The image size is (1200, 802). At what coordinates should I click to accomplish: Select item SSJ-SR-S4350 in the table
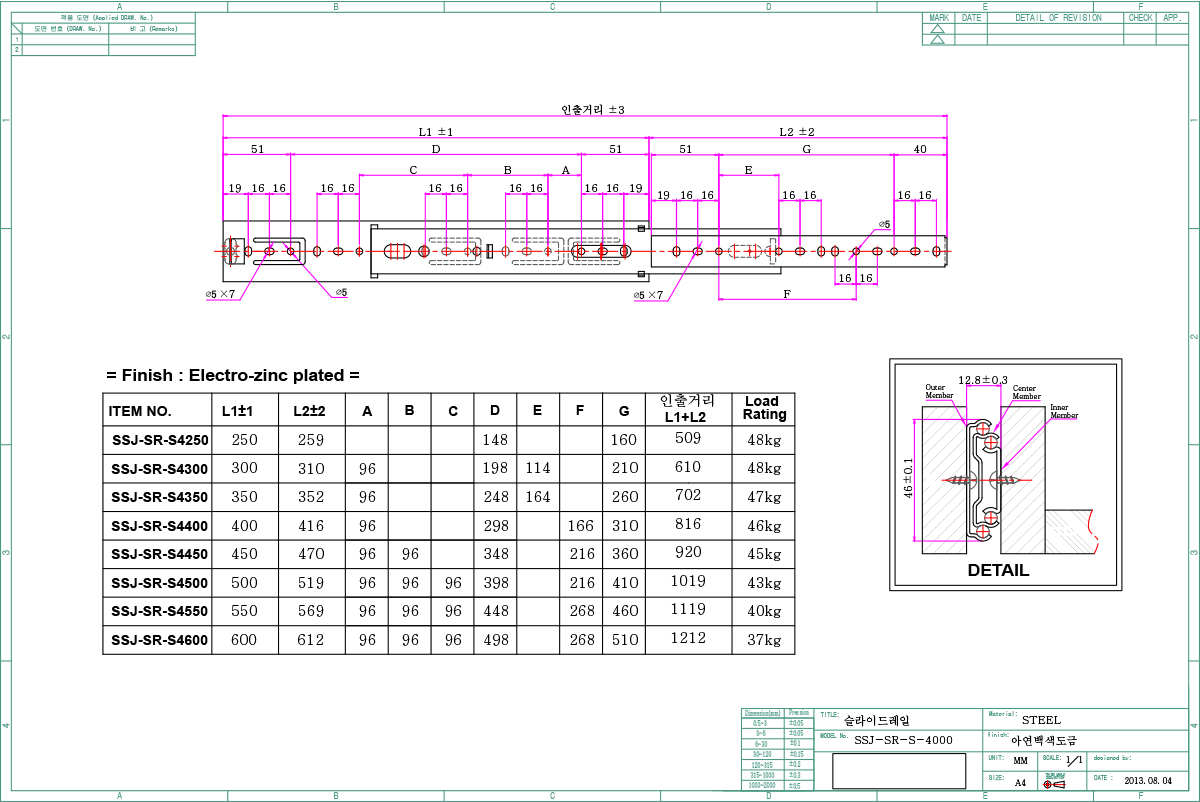click(x=160, y=497)
